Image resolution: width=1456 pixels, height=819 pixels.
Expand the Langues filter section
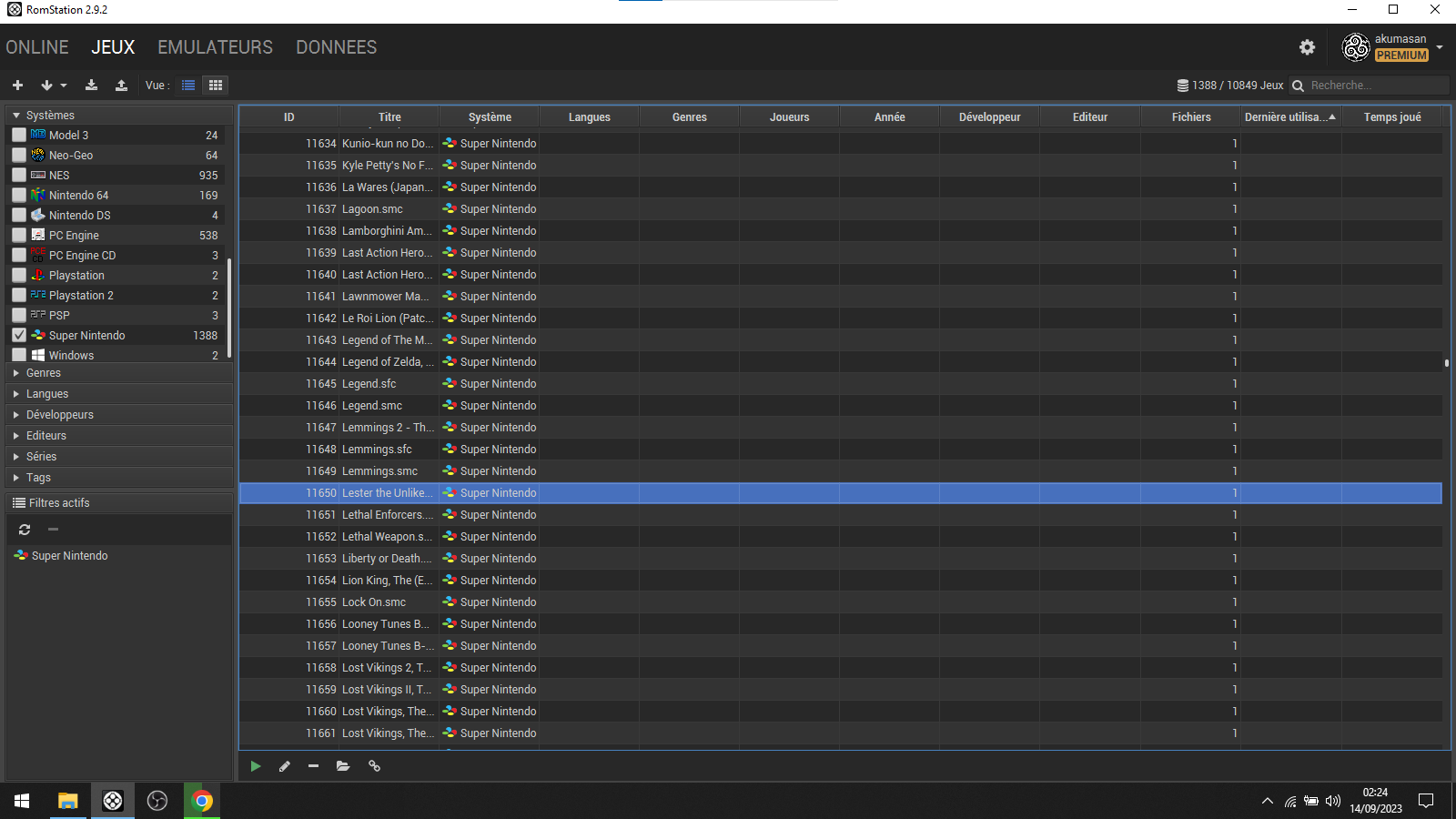119,394
